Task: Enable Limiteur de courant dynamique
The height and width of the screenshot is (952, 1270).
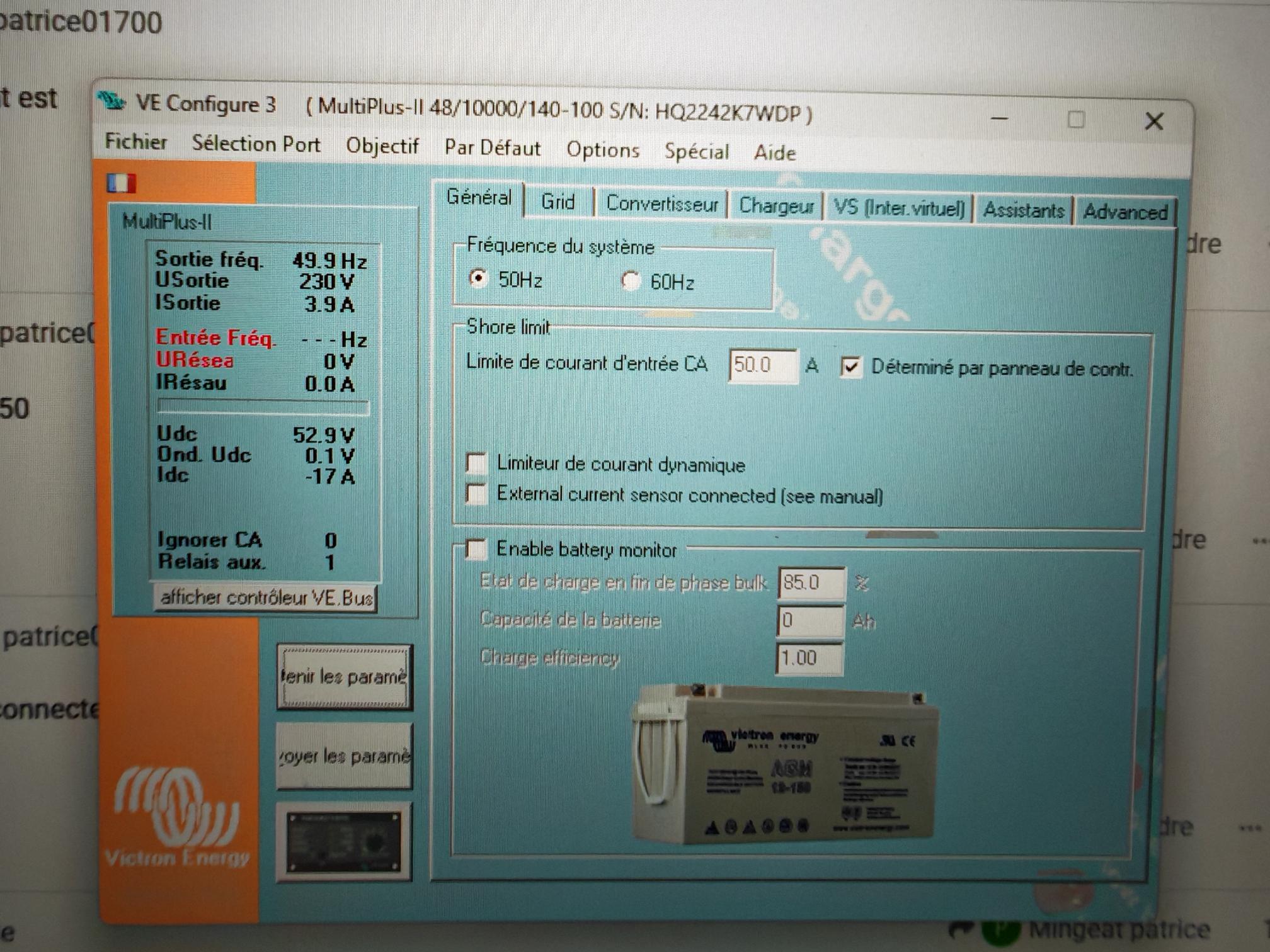Action: [x=477, y=463]
